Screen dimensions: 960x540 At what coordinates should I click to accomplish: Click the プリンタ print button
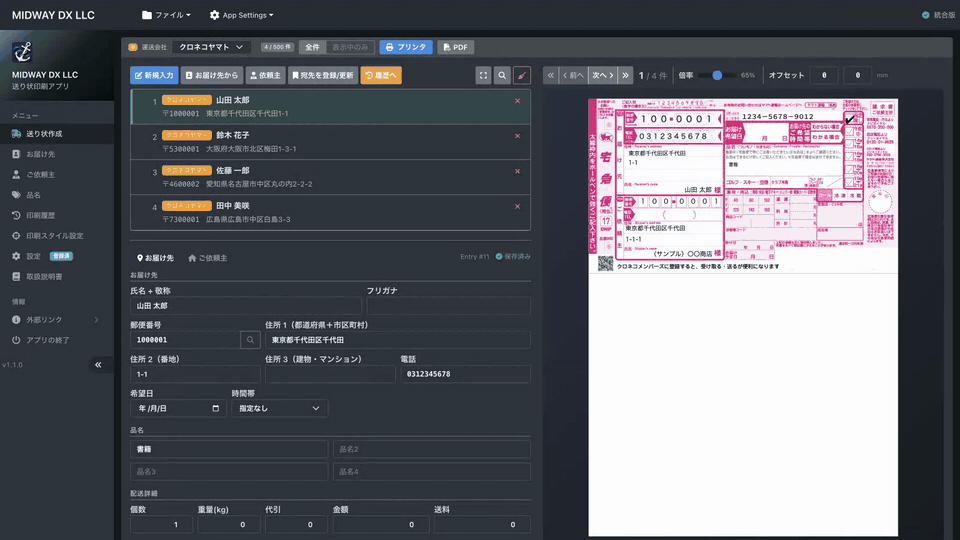[406, 47]
